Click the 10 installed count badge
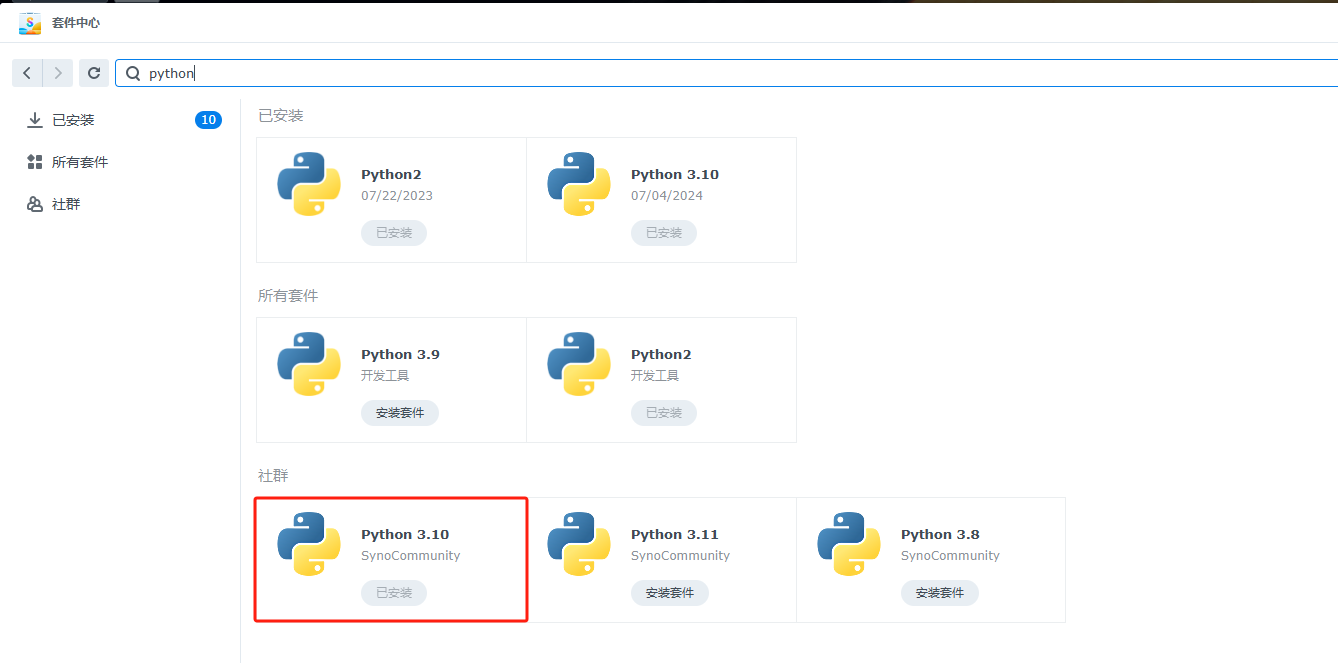This screenshot has height=663, width=1338. point(208,120)
